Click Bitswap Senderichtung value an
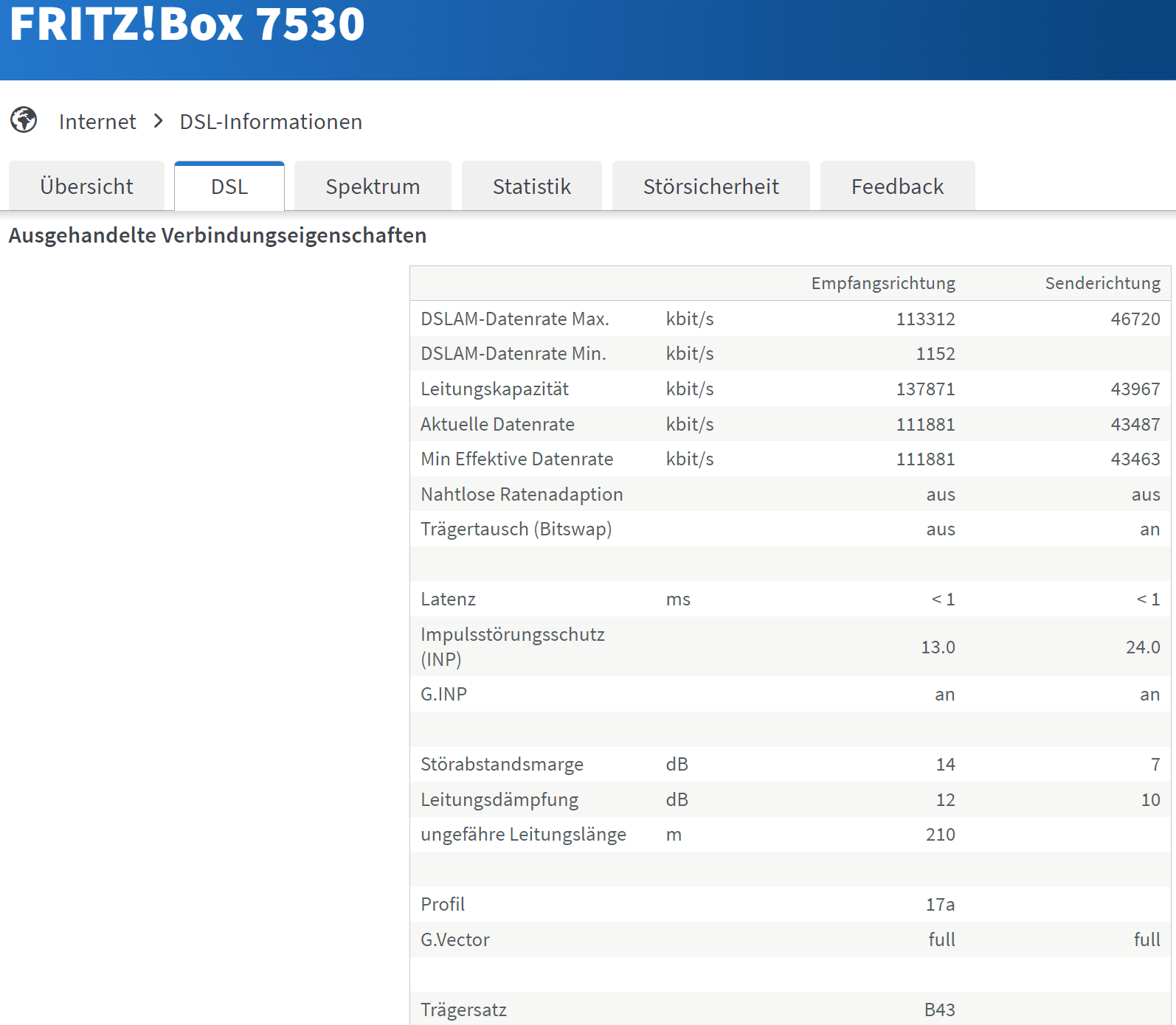1176x1025 pixels. tap(1149, 529)
